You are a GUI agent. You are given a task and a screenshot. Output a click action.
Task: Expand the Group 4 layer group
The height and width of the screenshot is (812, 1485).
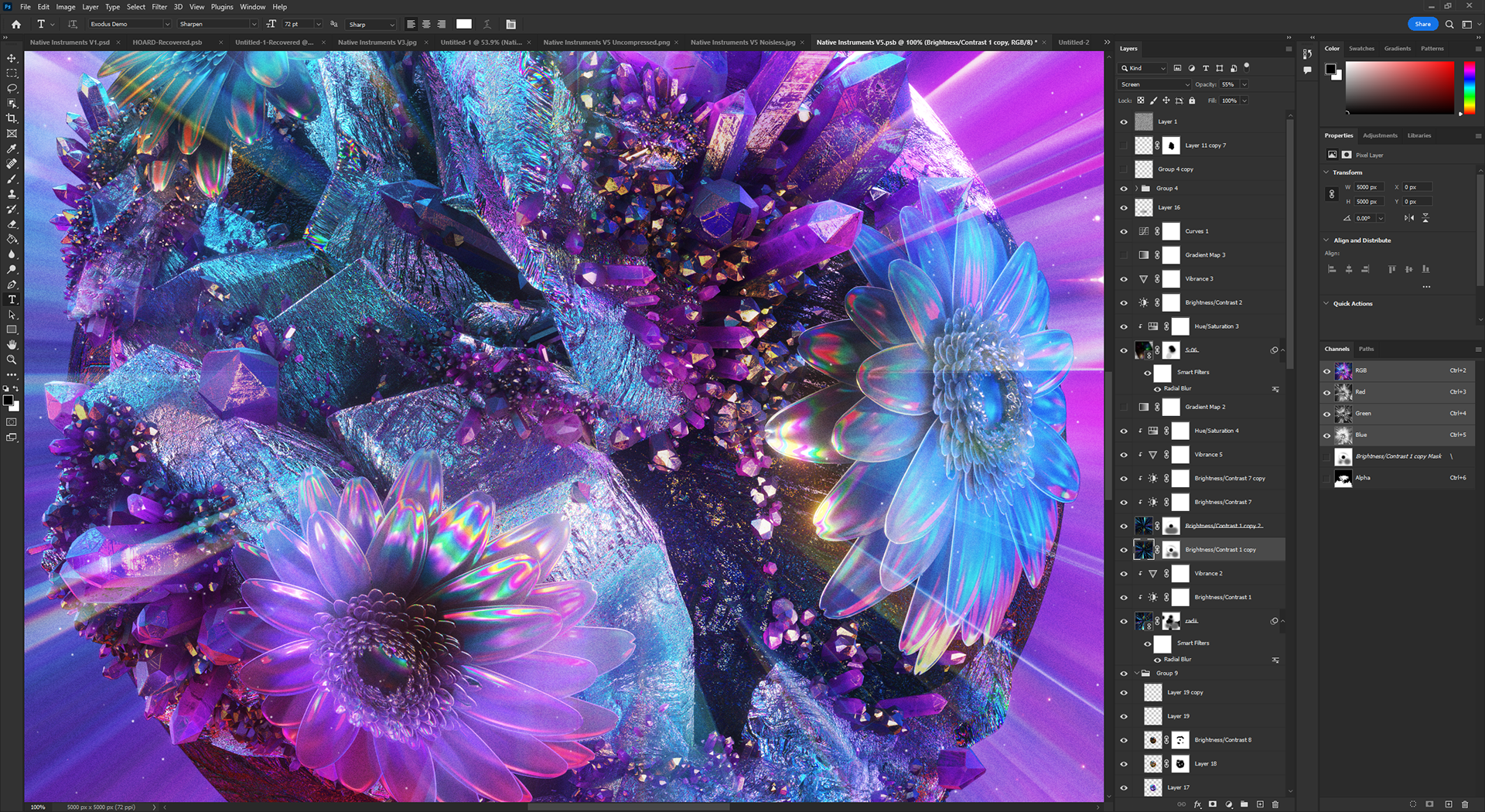[x=1136, y=188]
